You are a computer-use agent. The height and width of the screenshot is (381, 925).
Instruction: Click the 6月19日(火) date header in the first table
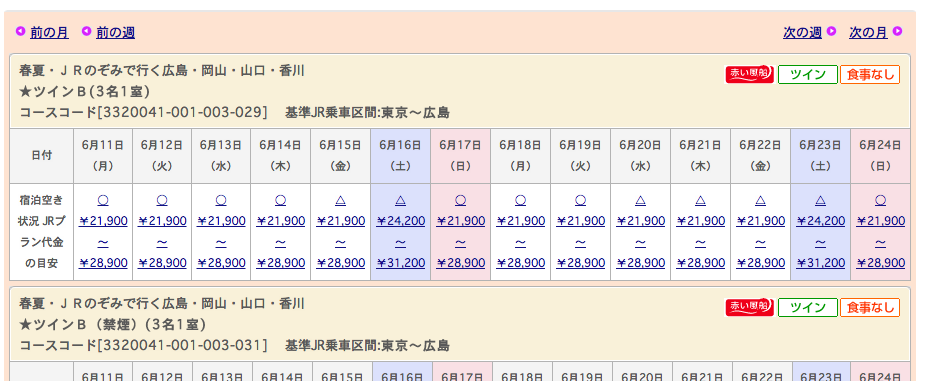click(581, 156)
